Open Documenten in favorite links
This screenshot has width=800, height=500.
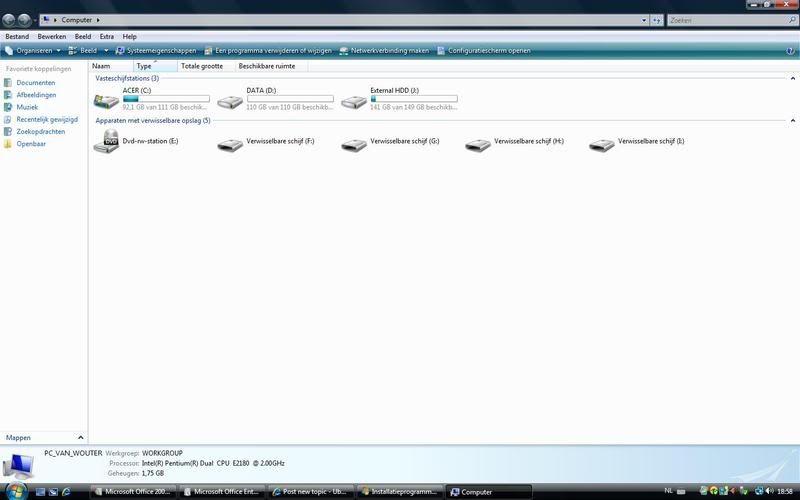[35, 83]
